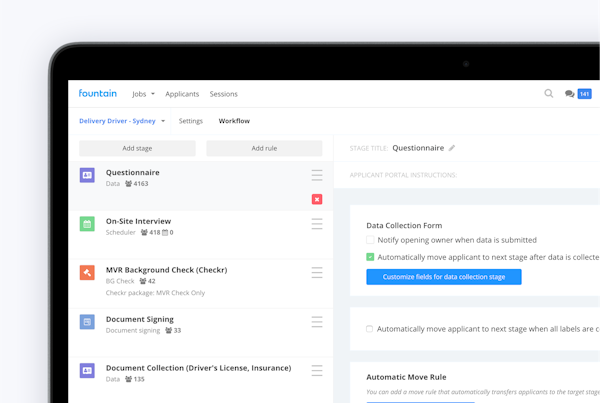This screenshot has height=403, width=600.
Task: Click the Document Signing reorder handle
Action: [317, 321]
